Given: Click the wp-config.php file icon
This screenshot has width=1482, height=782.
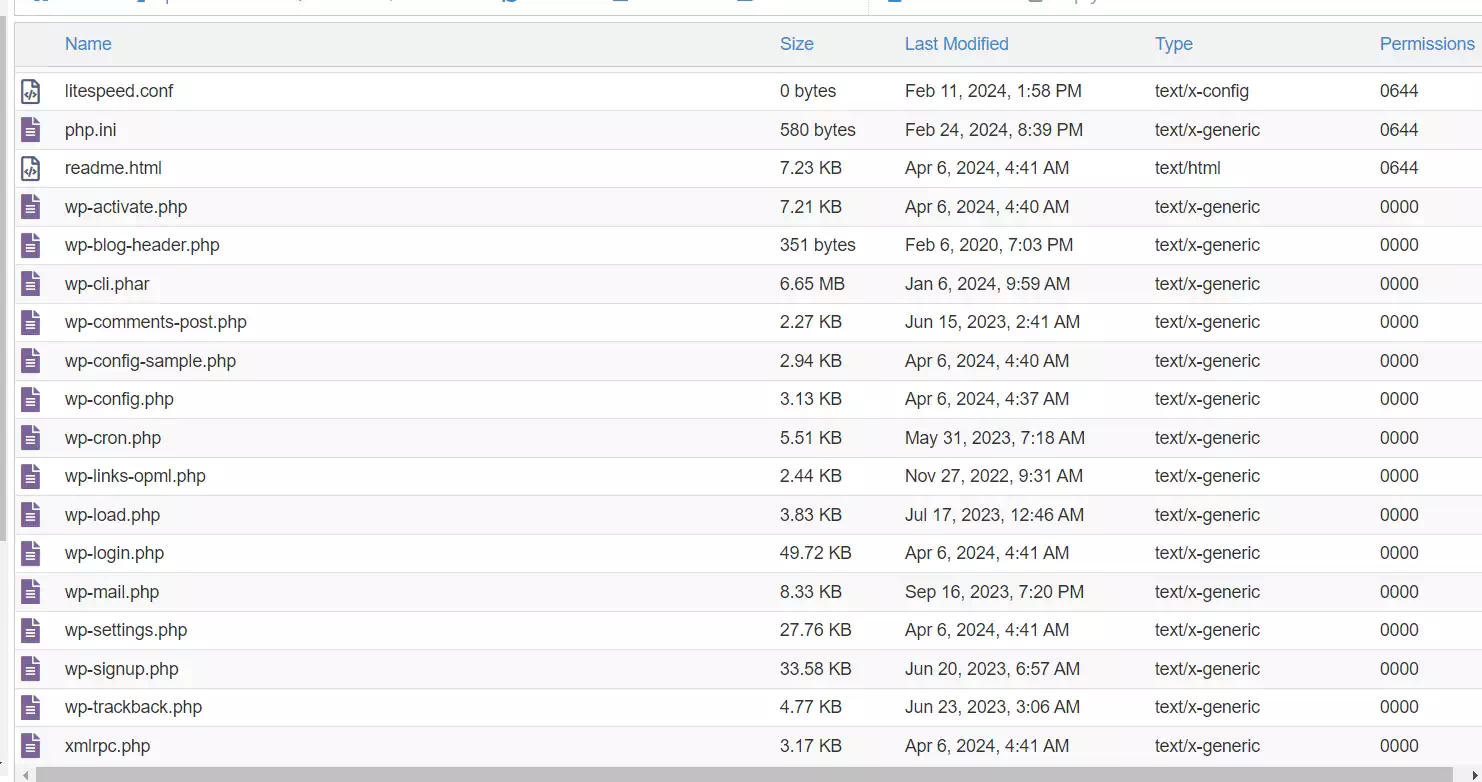Looking at the screenshot, I should tap(31, 399).
